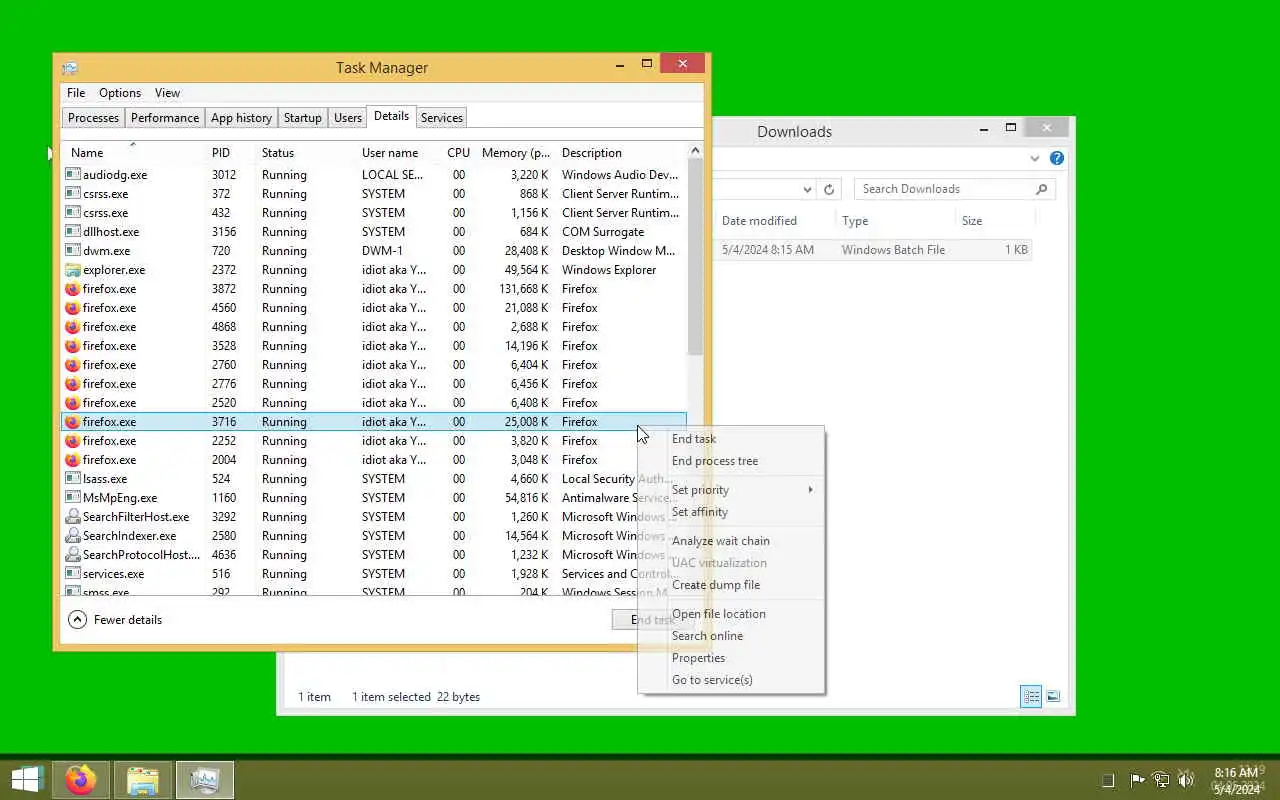Click the dllhost.exe process icon

pyautogui.click(x=72, y=232)
